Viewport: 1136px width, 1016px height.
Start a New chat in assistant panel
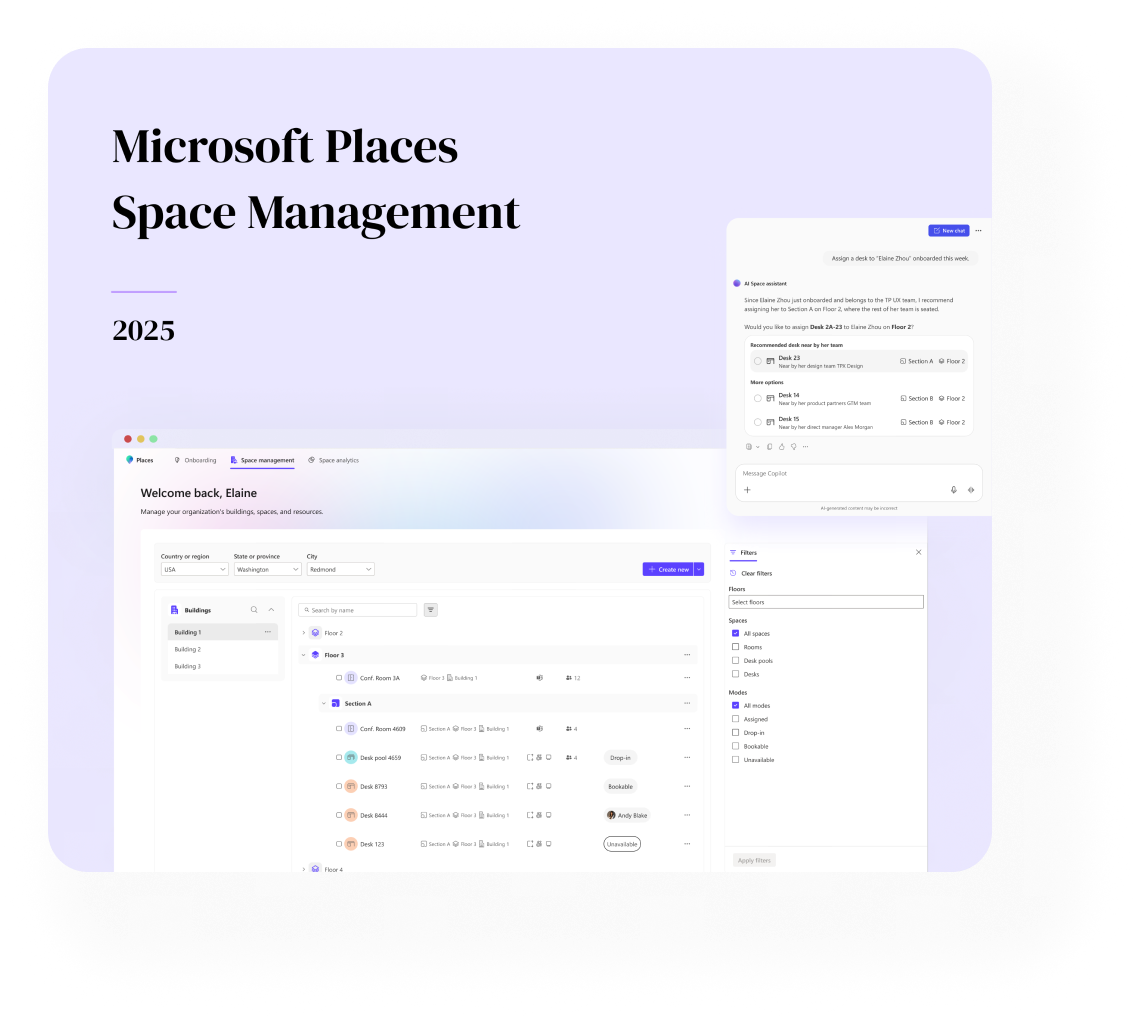(949, 230)
